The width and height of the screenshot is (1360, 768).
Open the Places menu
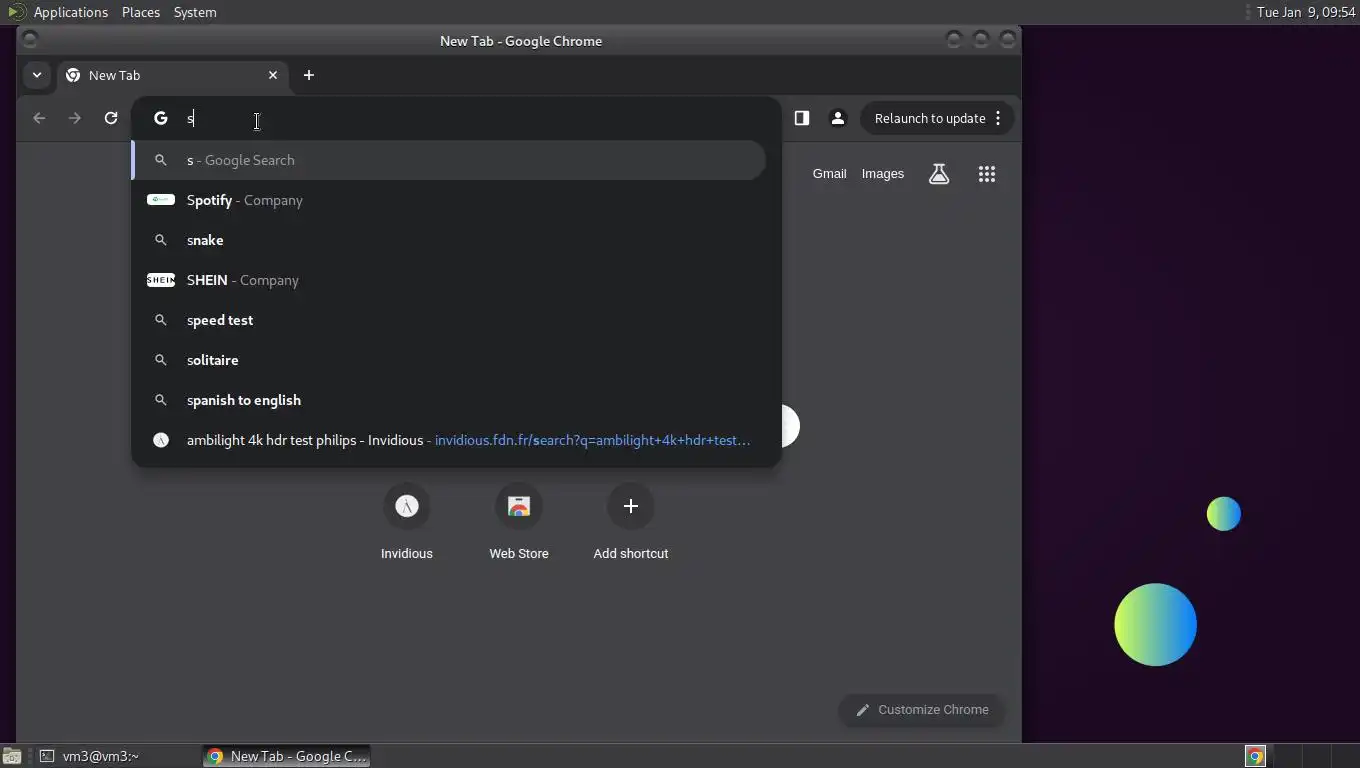coord(140,12)
